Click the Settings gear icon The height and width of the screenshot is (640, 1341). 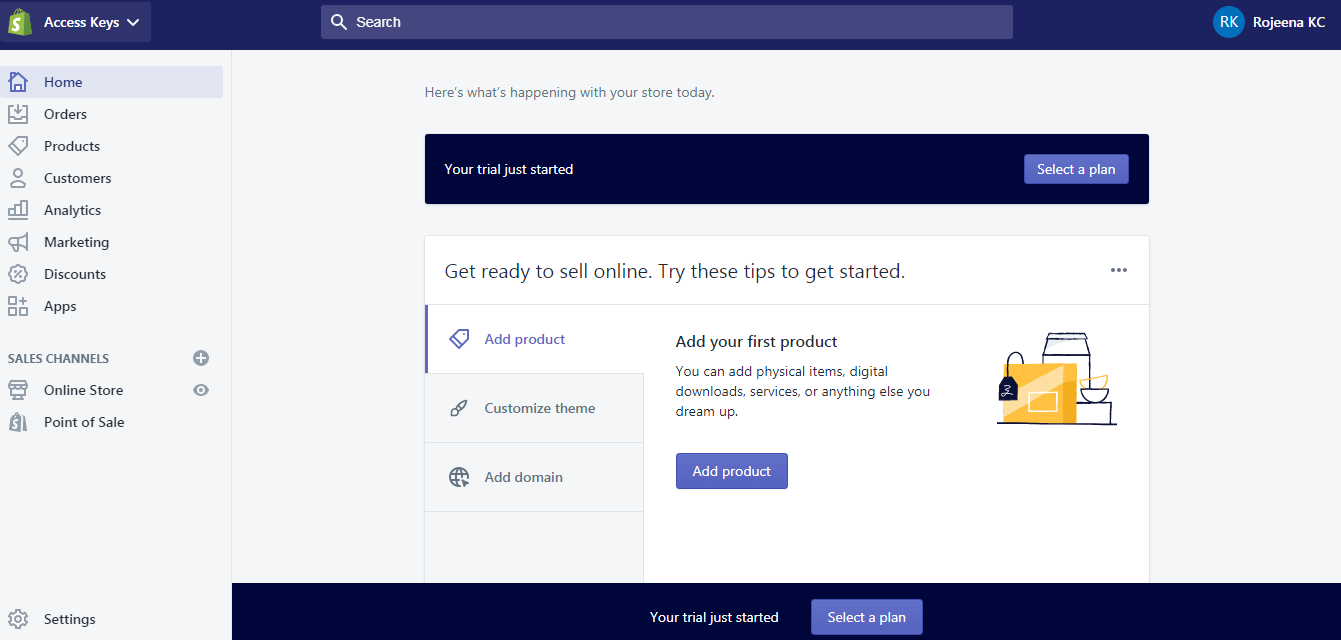18,619
